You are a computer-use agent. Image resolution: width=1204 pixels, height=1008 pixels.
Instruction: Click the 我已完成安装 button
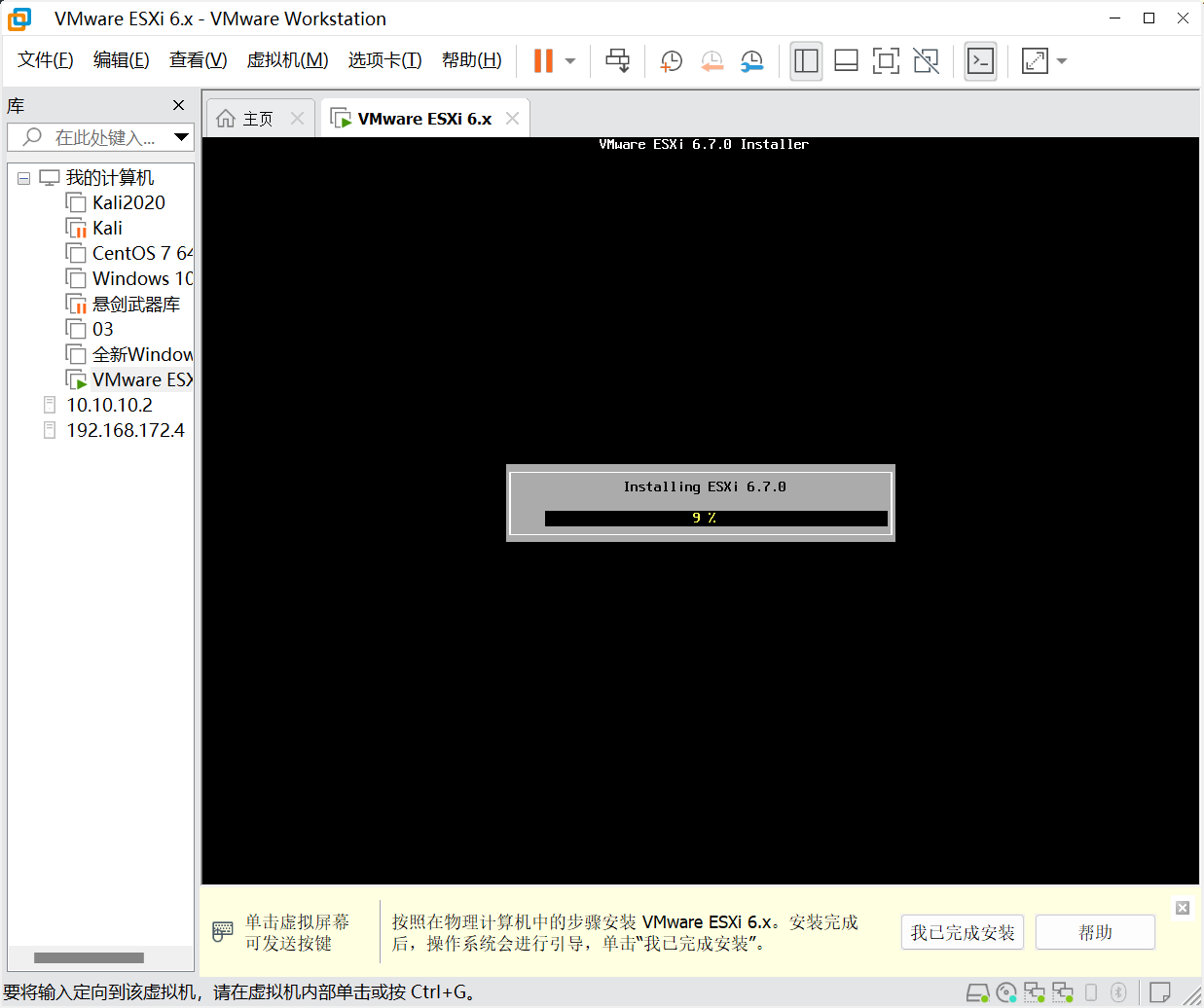[962, 932]
